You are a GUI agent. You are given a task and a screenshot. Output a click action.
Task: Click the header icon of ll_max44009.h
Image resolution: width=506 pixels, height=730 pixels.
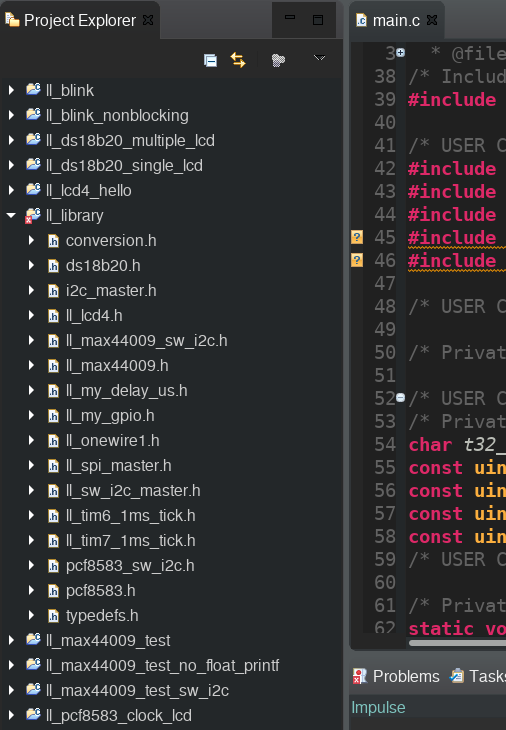(53, 366)
